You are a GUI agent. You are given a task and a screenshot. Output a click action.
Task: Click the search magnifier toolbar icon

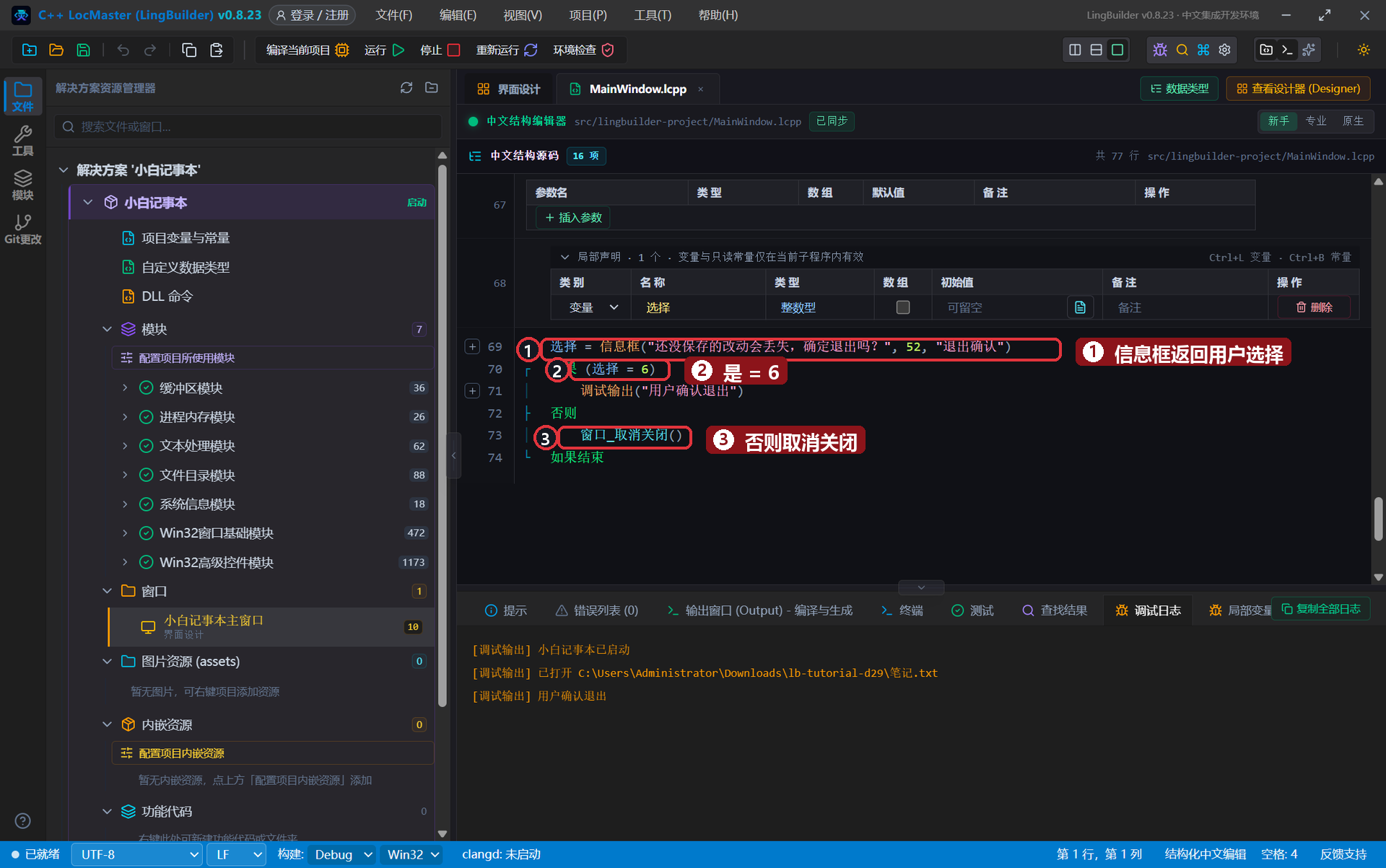pyautogui.click(x=1182, y=50)
